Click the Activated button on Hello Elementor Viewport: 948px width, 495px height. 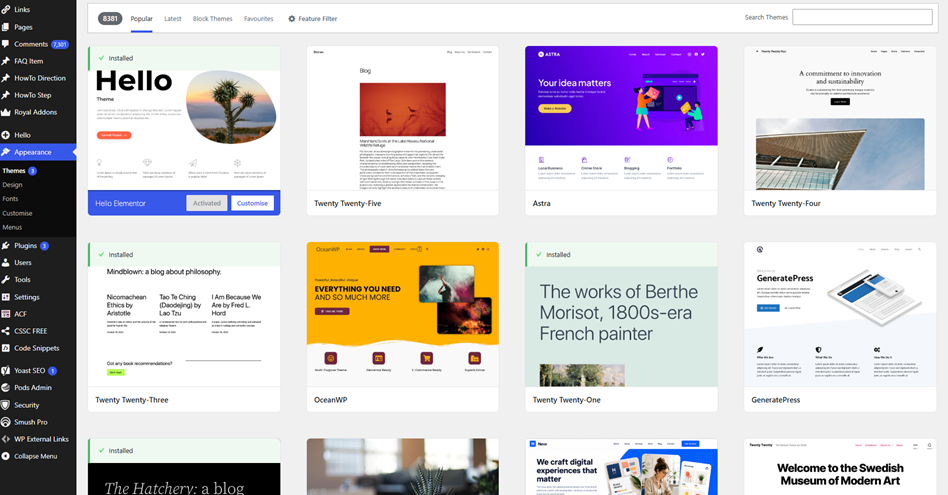pyautogui.click(x=207, y=203)
